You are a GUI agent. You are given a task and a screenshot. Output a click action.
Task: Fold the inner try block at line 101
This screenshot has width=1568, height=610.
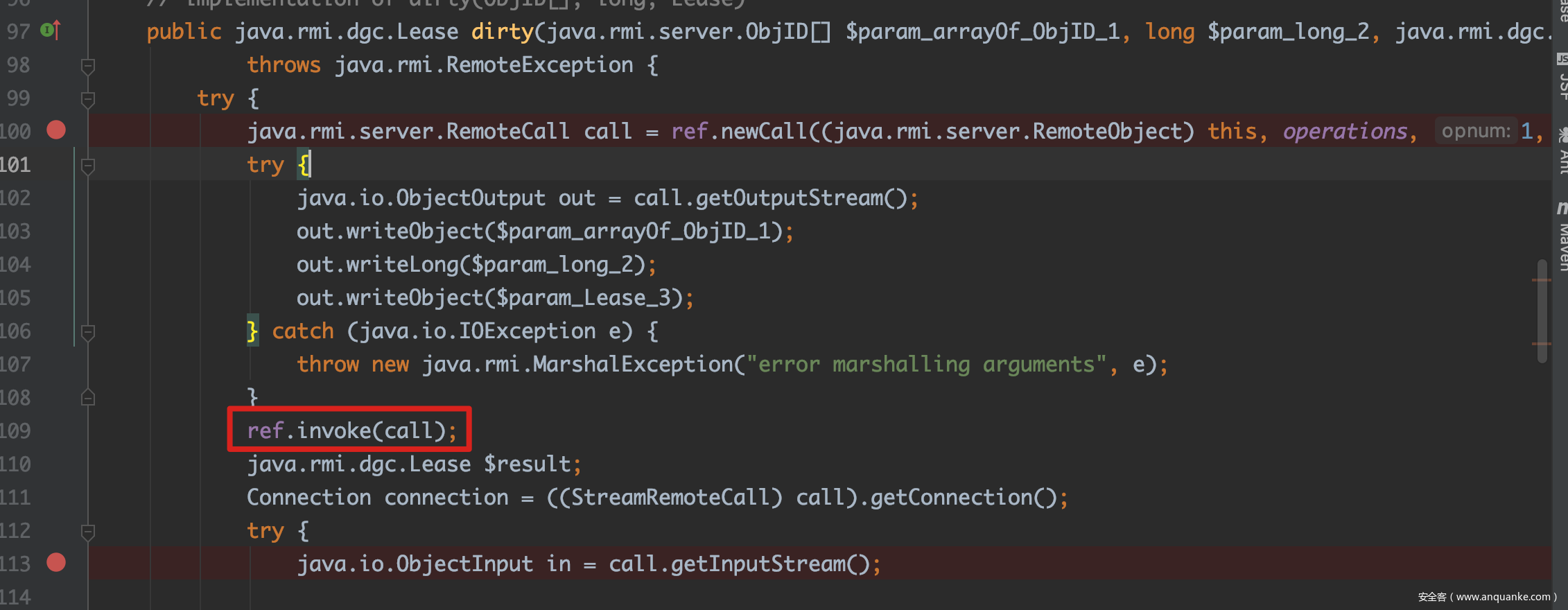pos(88,166)
